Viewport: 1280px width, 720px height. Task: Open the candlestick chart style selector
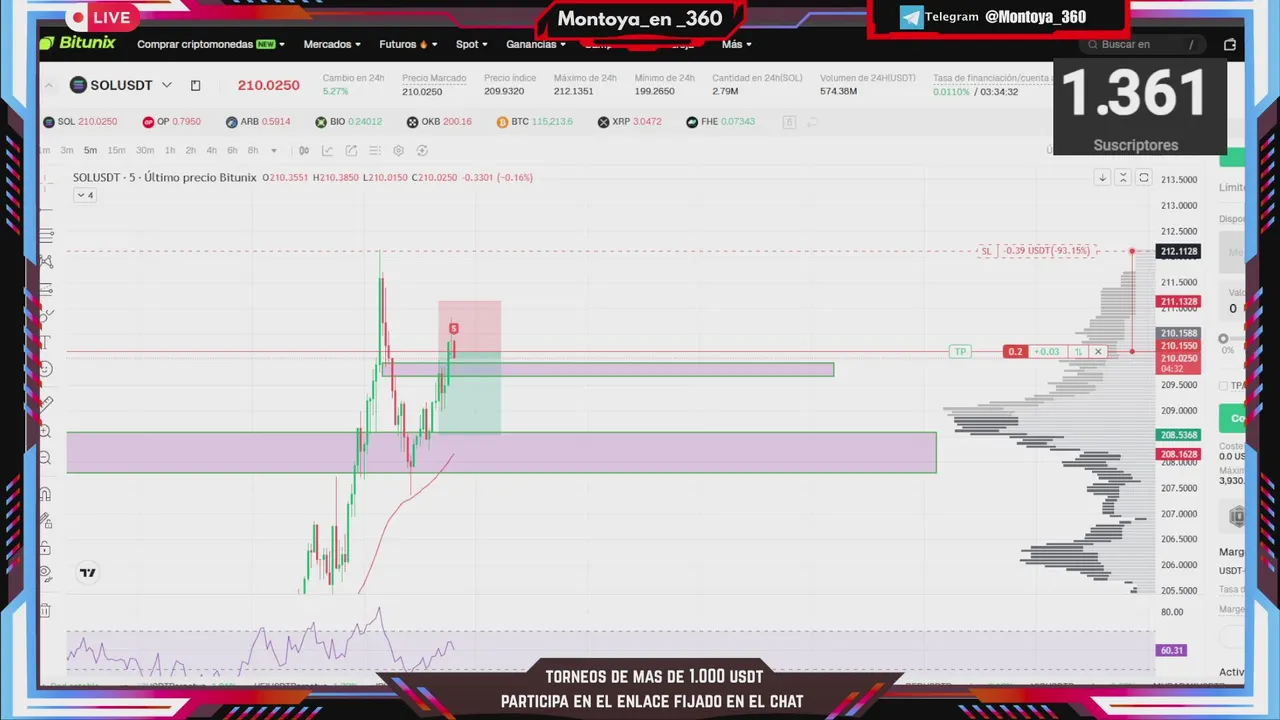304,151
